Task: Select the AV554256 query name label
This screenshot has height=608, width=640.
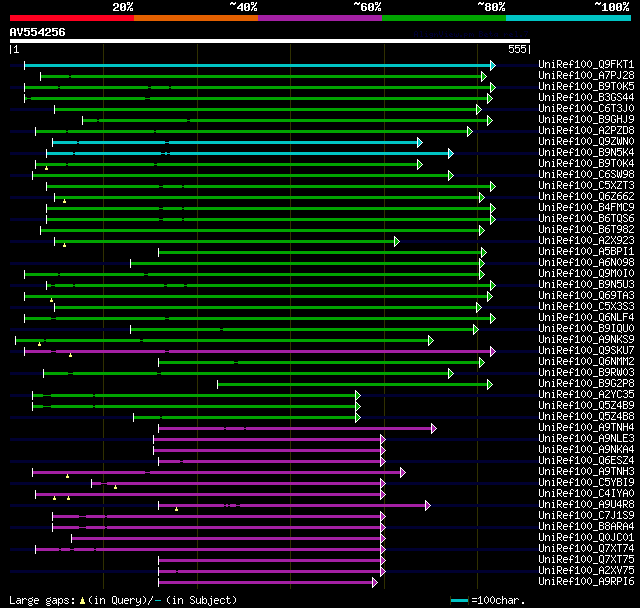Action: 38,32
